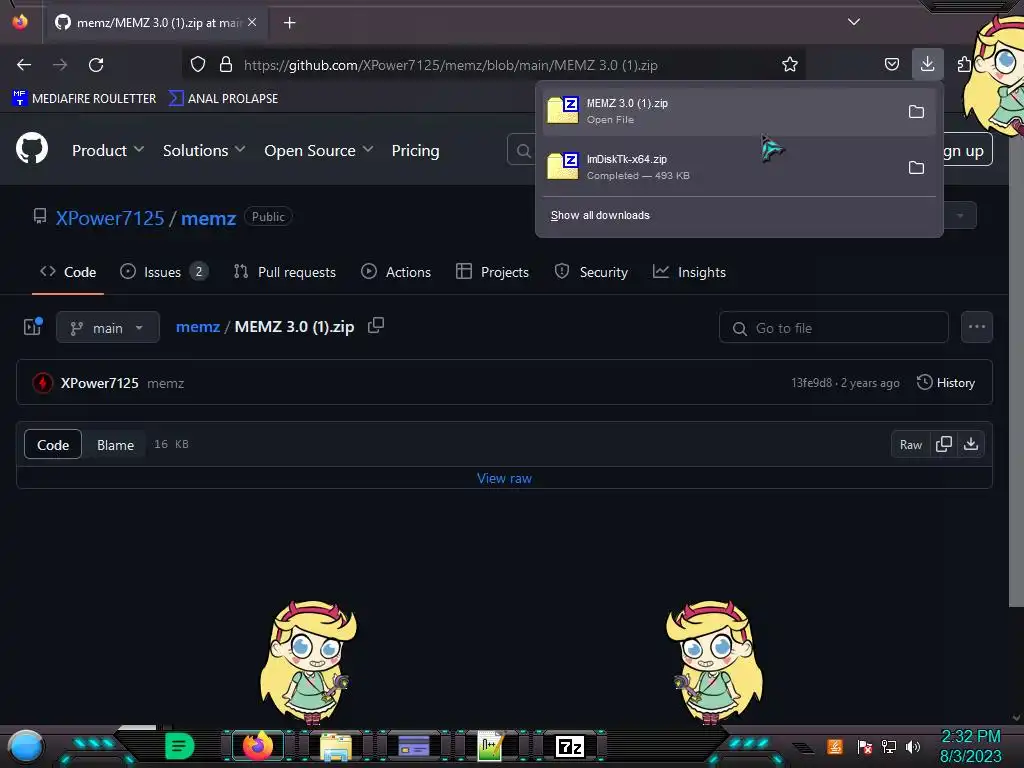The width and height of the screenshot is (1024, 768).
Task: Switch to the Actions tab
Action: 396,272
